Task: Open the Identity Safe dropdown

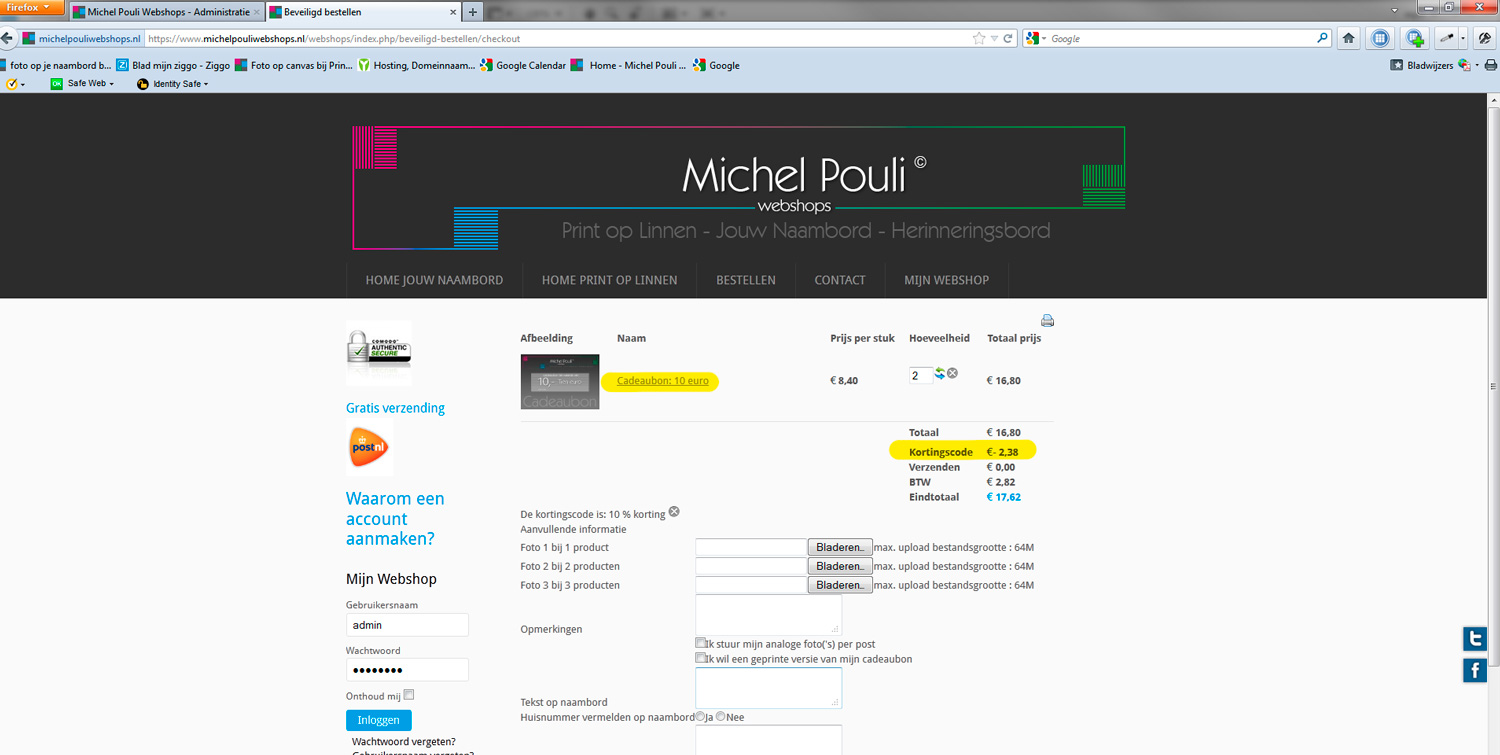Action: 173,84
